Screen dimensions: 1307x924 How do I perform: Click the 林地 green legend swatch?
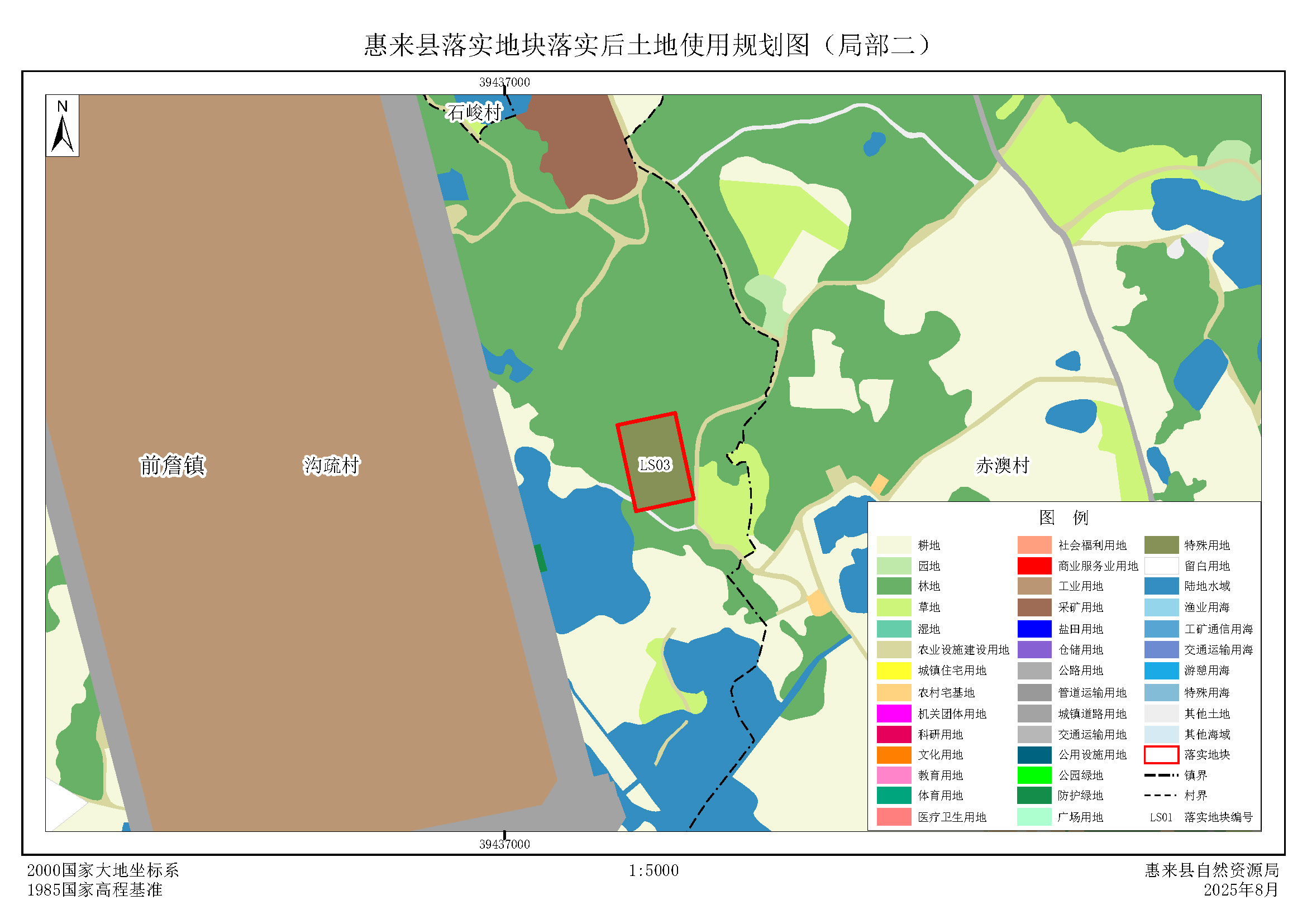[x=894, y=586]
